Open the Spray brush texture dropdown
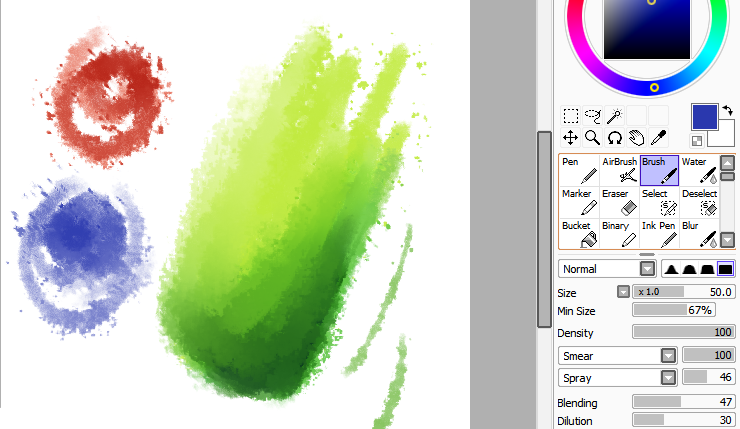This screenshot has height=429, width=740. (618, 378)
